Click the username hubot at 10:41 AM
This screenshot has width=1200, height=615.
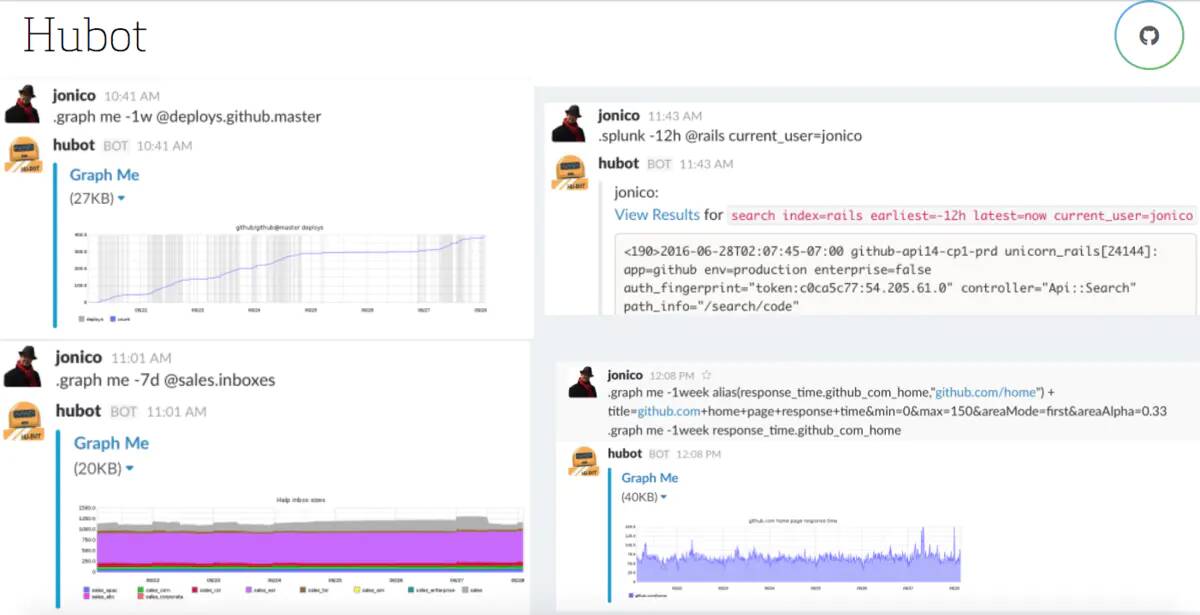coord(73,145)
